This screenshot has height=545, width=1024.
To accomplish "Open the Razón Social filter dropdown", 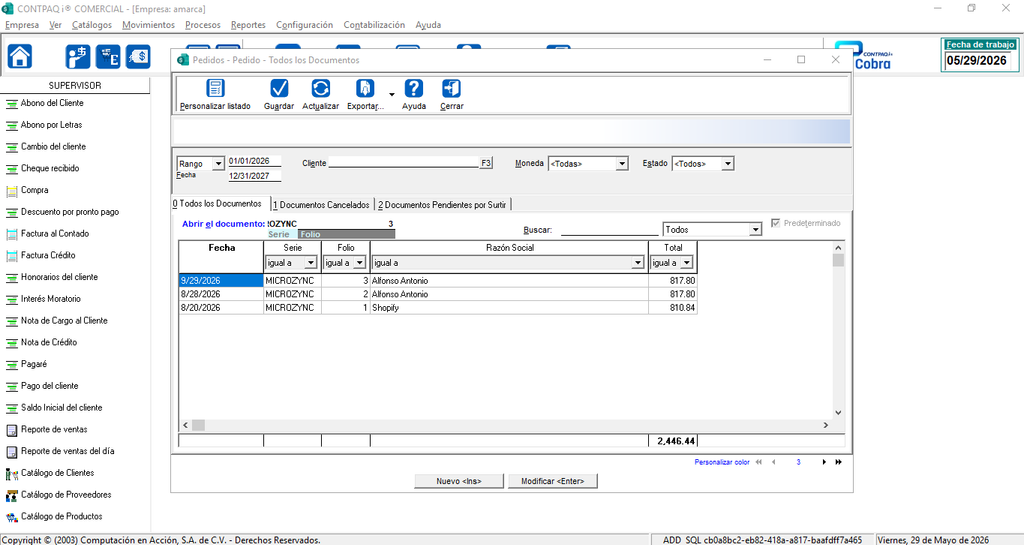I will [x=637, y=263].
